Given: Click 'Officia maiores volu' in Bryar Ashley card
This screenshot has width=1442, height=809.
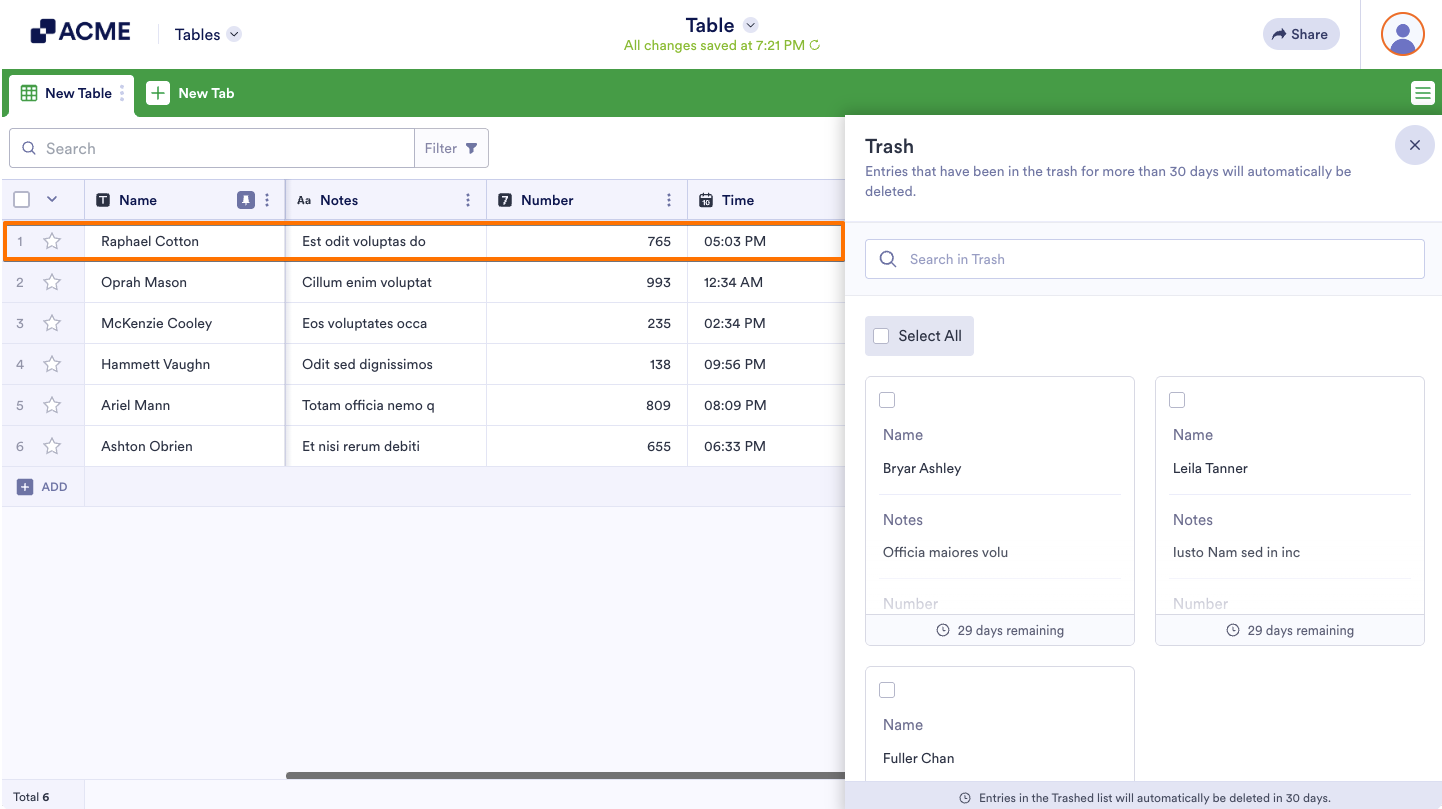Looking at the screenshot, I should [x=945, y=552].
